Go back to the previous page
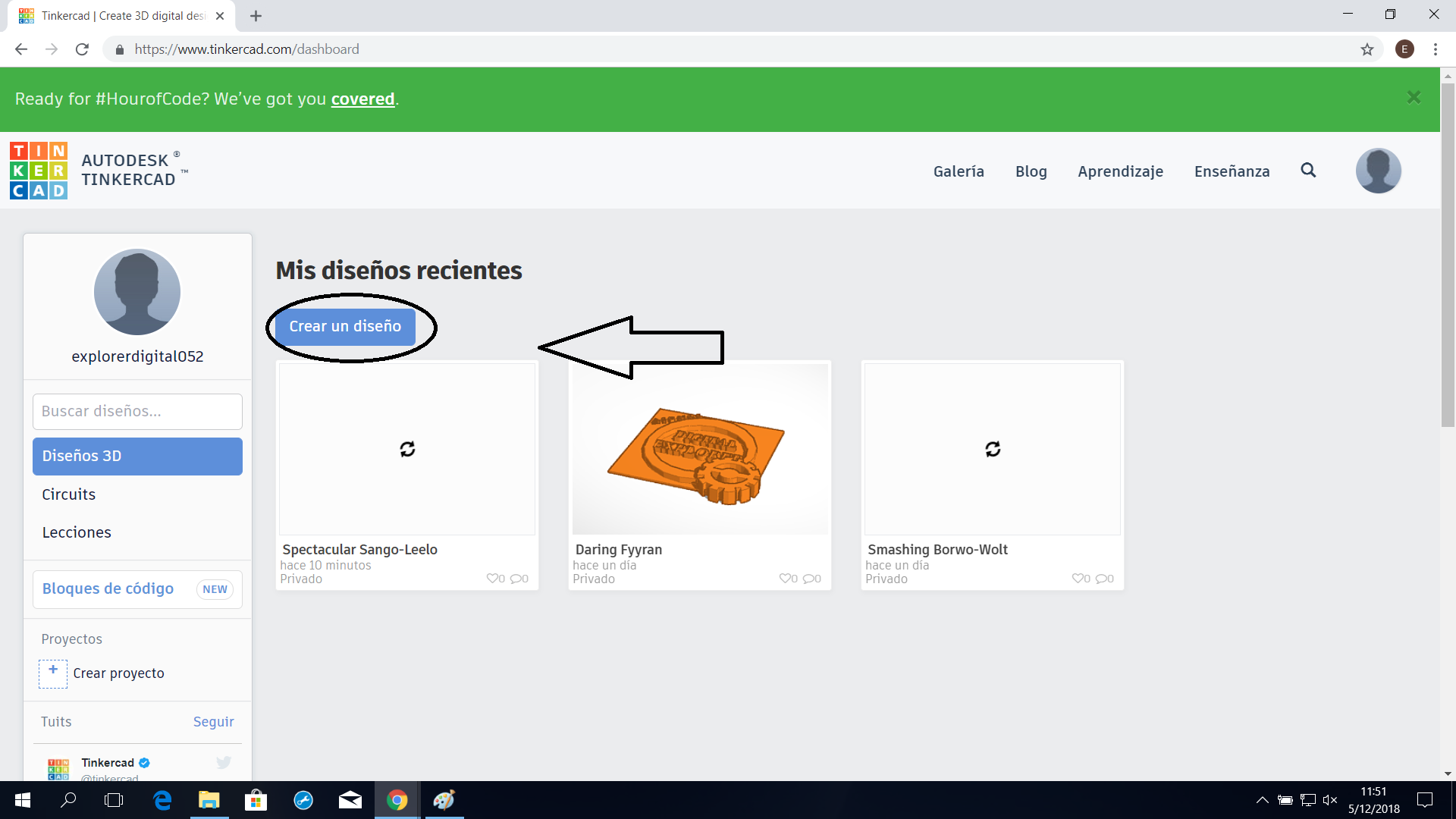The width and height of the screenshot is (1456, 819). [x=21, y=49]
